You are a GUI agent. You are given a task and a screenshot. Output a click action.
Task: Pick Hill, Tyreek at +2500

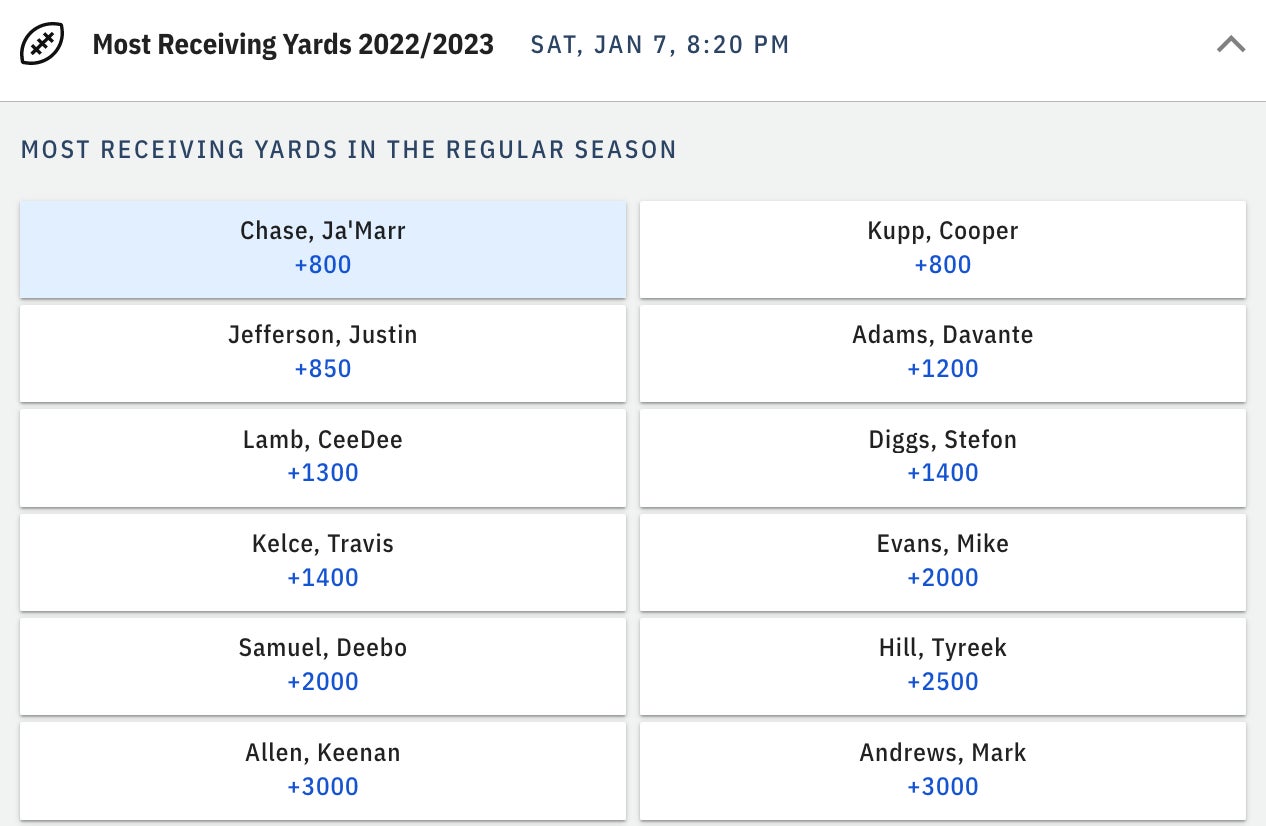point(943,665)
